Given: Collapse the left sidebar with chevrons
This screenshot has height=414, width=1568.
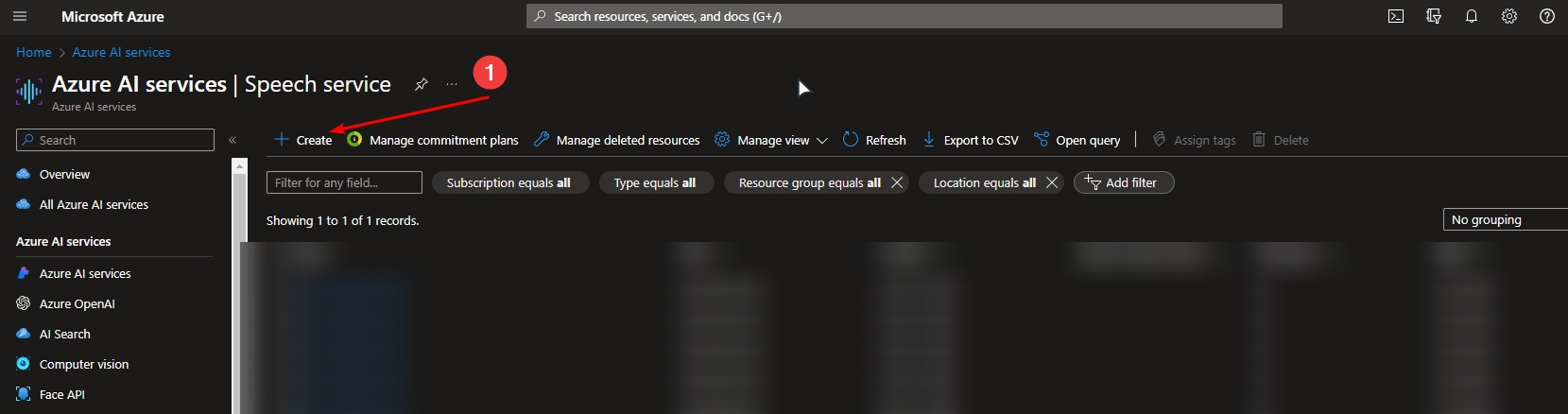Looking at the screenshot, I should tap(233, 140).
